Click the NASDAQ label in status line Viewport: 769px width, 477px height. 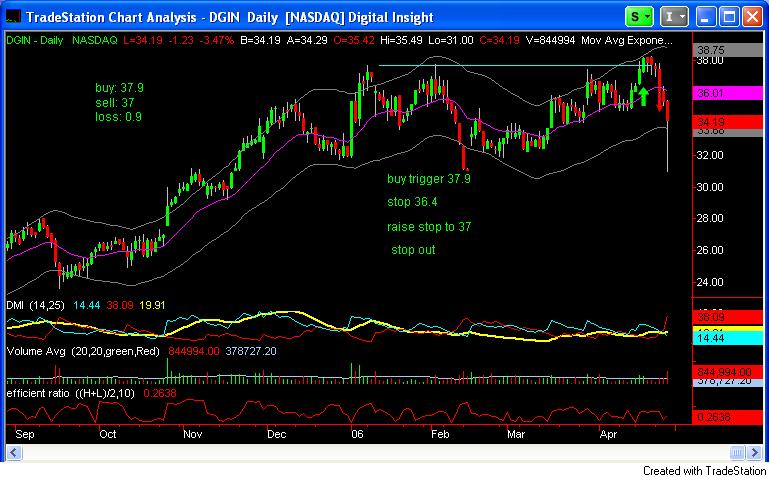[95, 41]
